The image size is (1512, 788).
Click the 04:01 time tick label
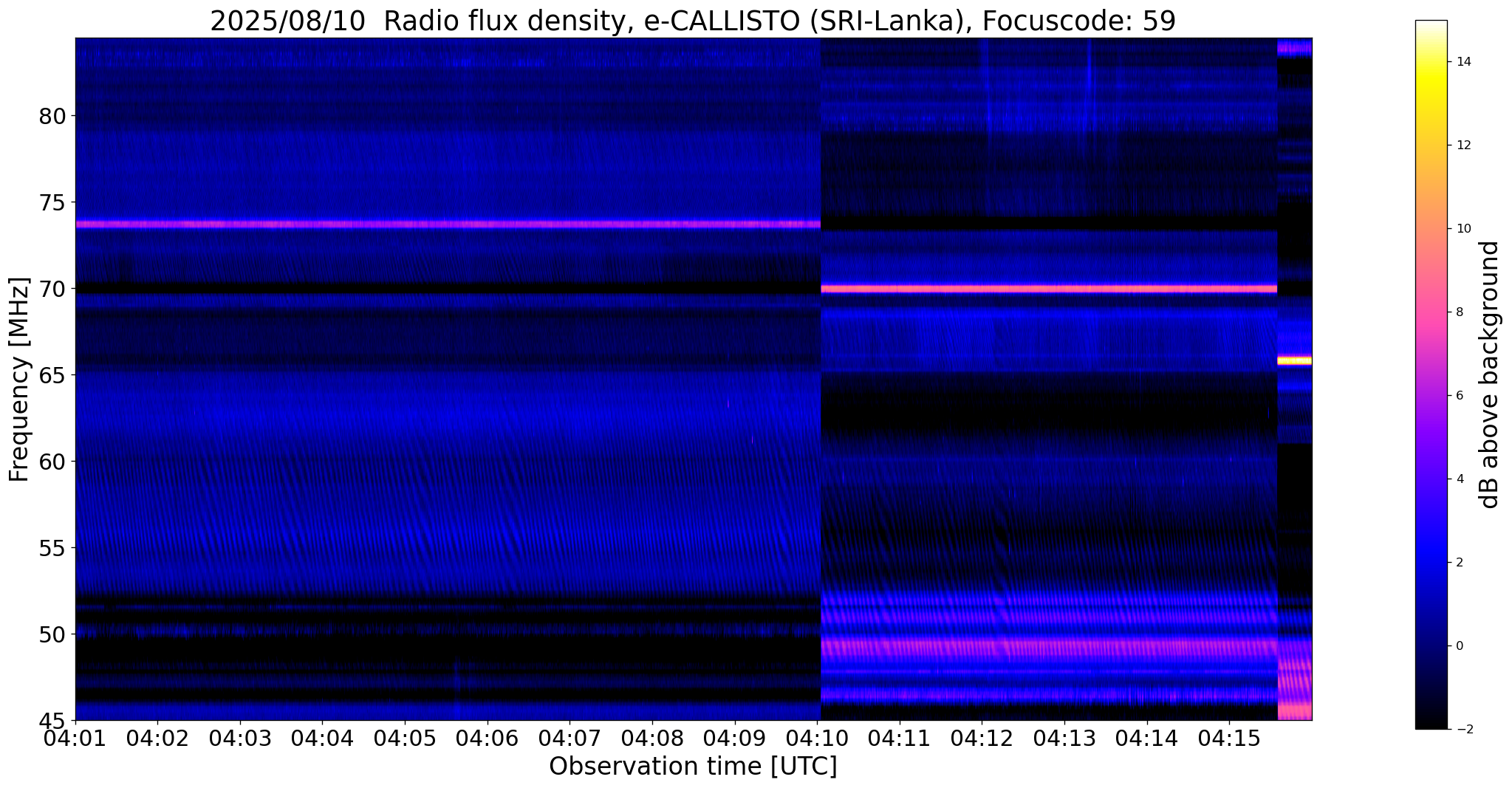coord(75,737)
